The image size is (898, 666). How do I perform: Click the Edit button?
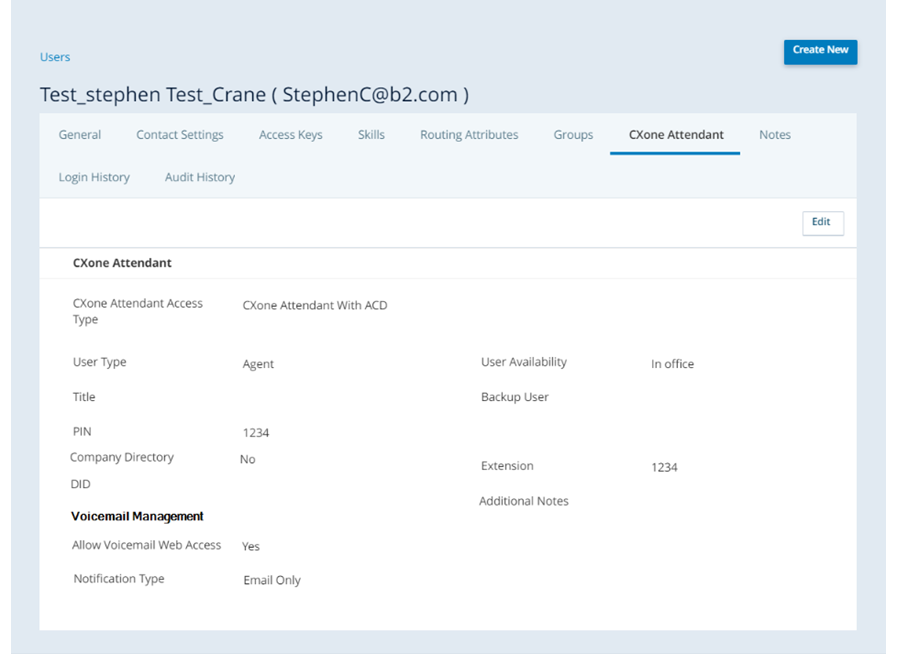(822, 222)
